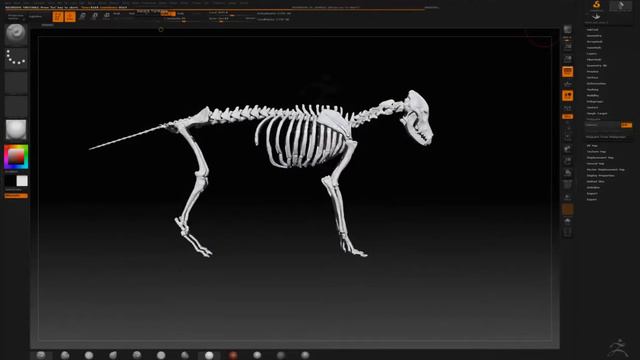Open the Displacement Map subpalette
This screenshot has width=640, height=360.
600,158
